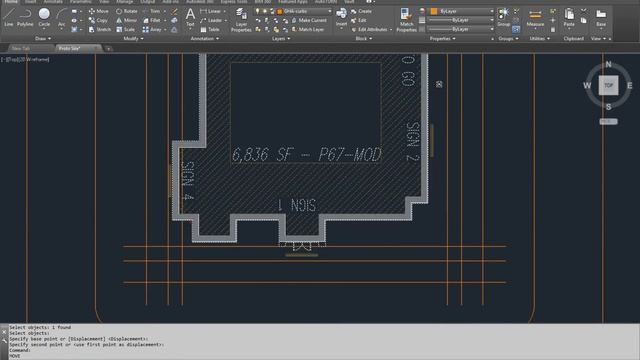Click the Trim tool
Image resolution: width=640 pixels, height=360 pixels.
(152, 11)
